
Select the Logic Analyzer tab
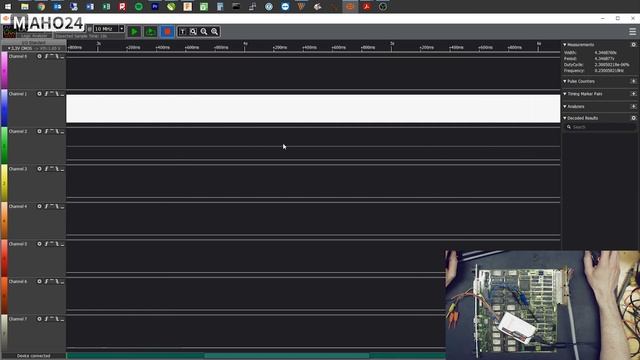[x=34, y=36]
